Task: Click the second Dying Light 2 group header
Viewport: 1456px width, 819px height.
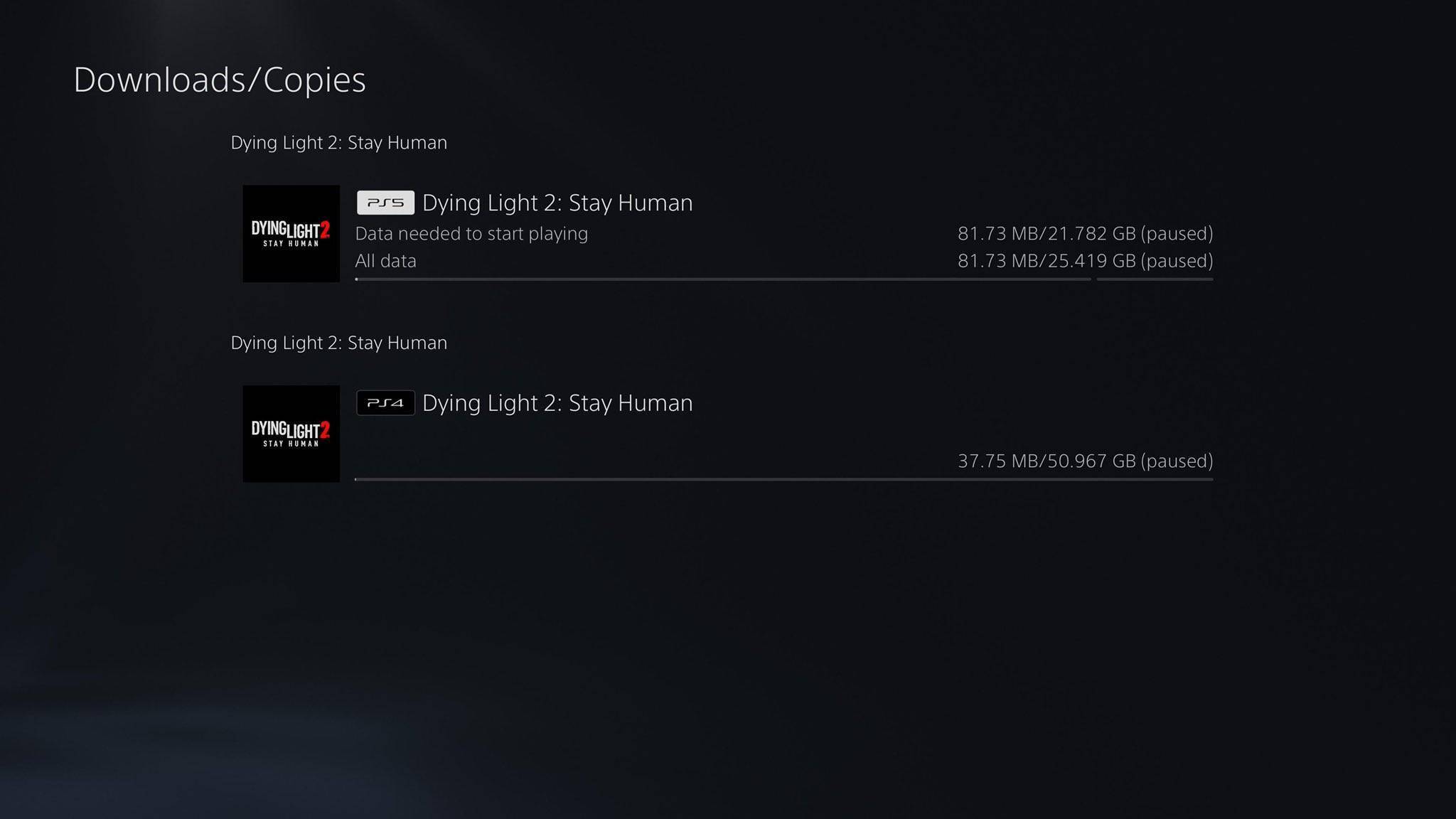Action: click(x=339, y=343)
